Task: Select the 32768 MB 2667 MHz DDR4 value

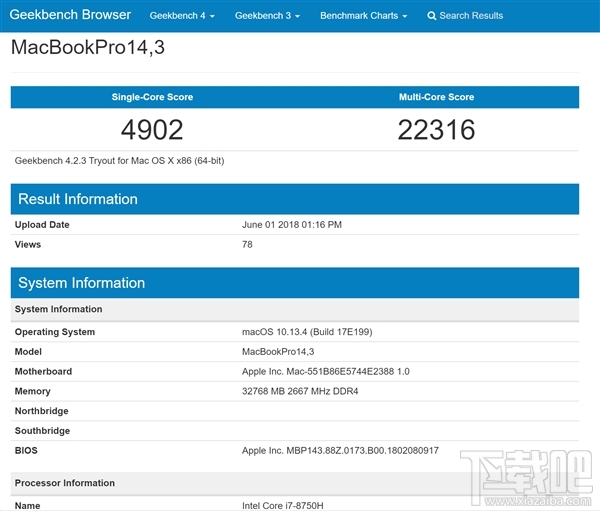Action: pyautogui.click(x=300, y=391)
